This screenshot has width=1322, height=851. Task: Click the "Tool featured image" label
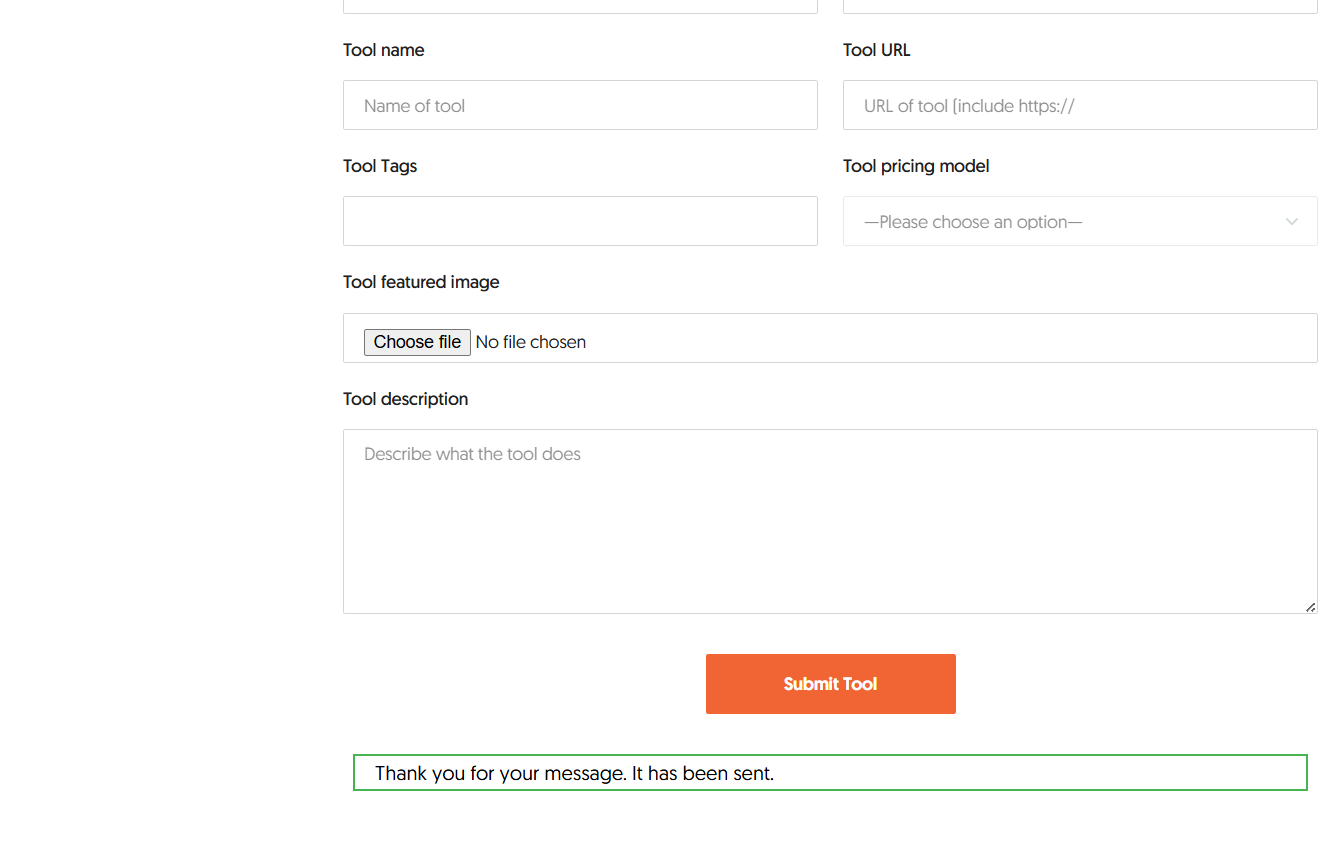click(x=421, y=282)
